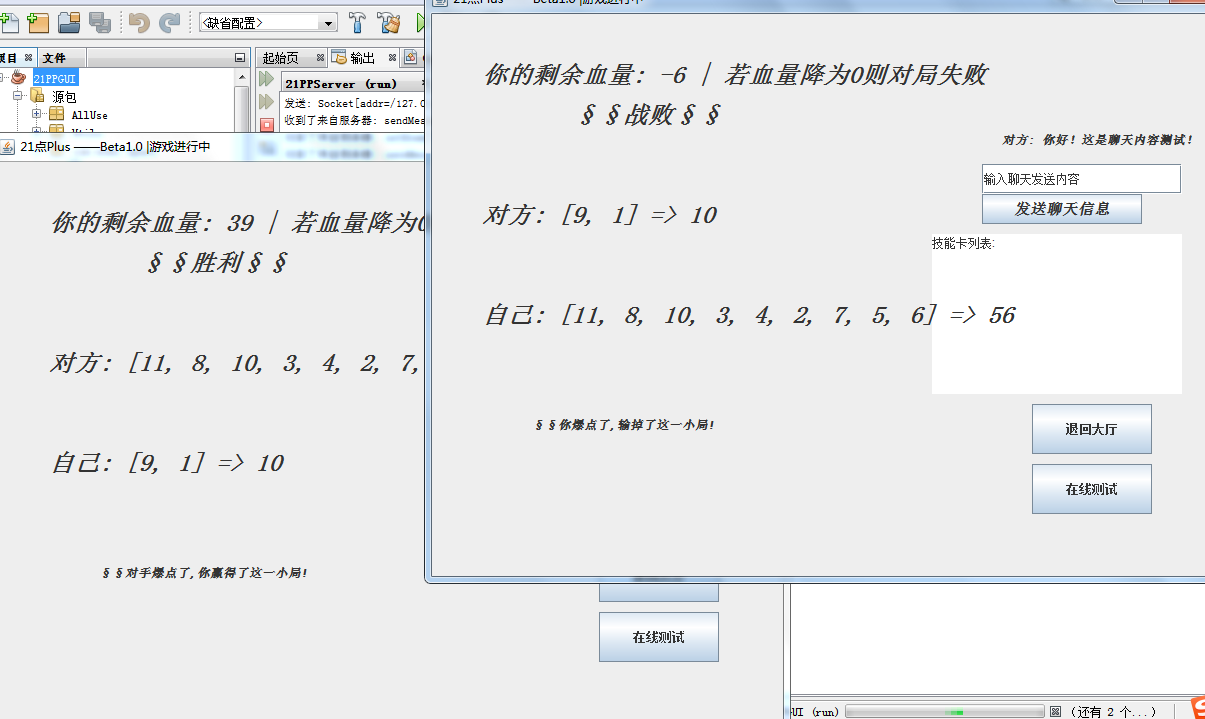Click the "§ §胜利§ §" result text
The image size is (1205, 719).
click(218, 263)
